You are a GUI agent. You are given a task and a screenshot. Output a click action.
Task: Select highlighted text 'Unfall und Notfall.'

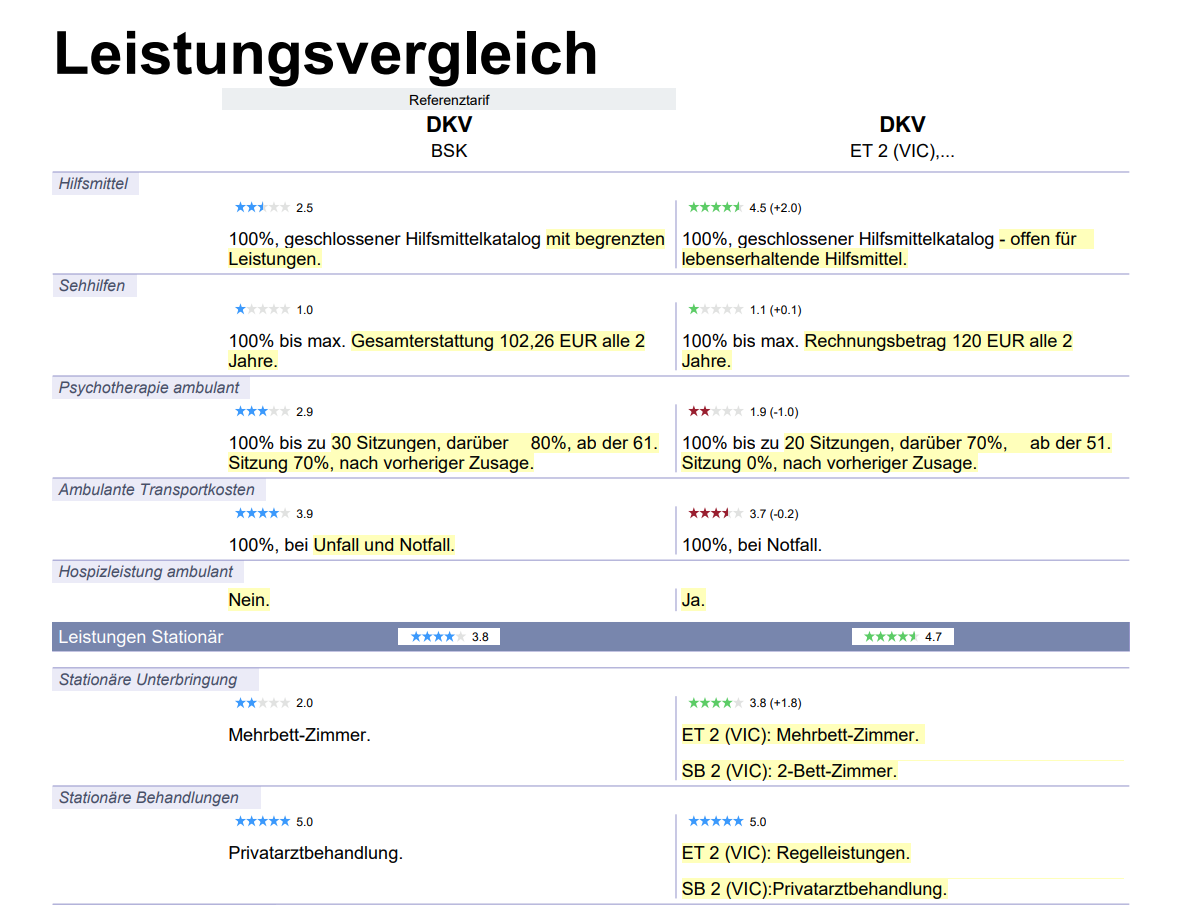tap(384, 544)
